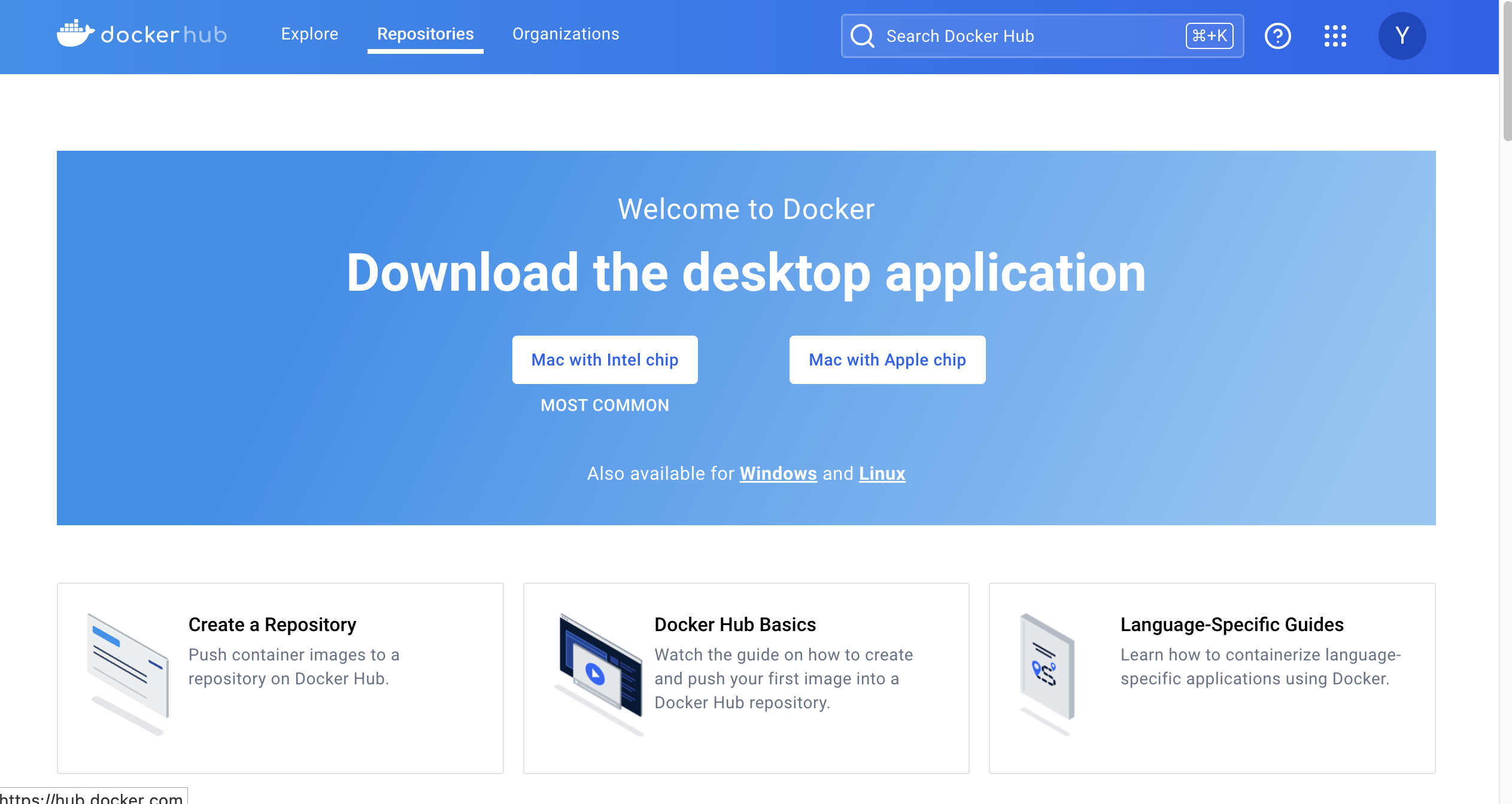
Task: Click the Docker Hub Basics video illustration
Action: (600, 672)
